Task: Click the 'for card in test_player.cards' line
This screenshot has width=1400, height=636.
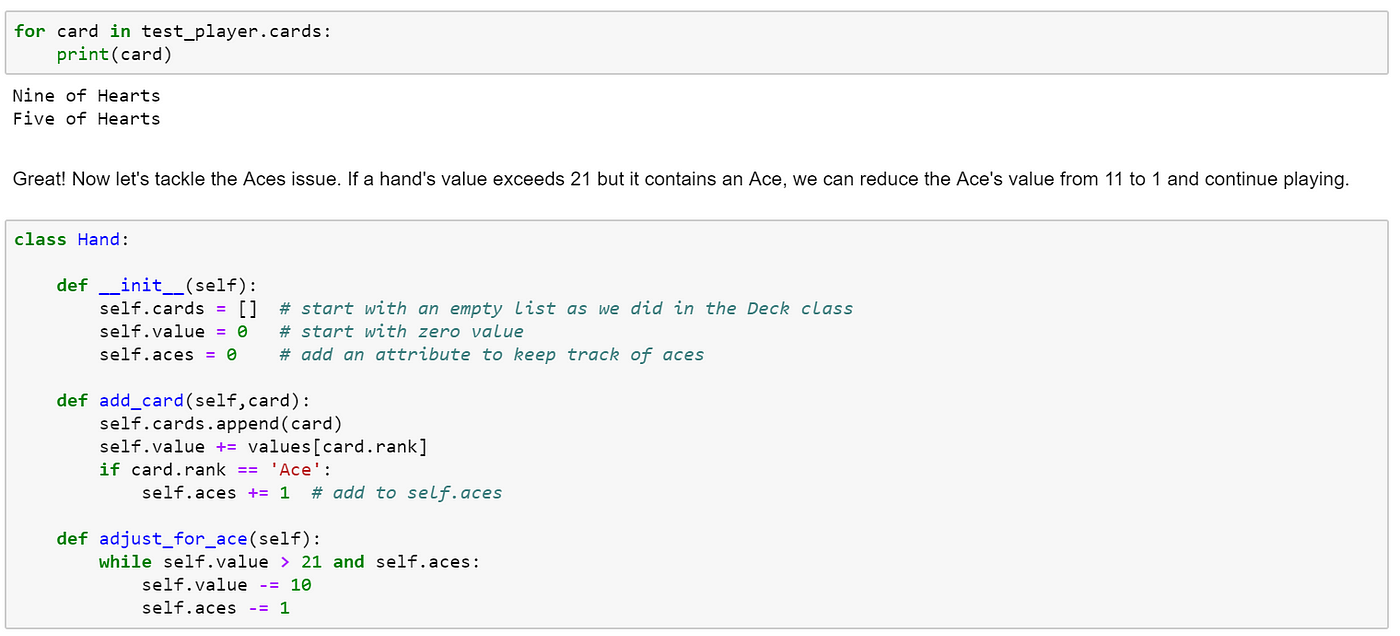Action: (172, 31)
